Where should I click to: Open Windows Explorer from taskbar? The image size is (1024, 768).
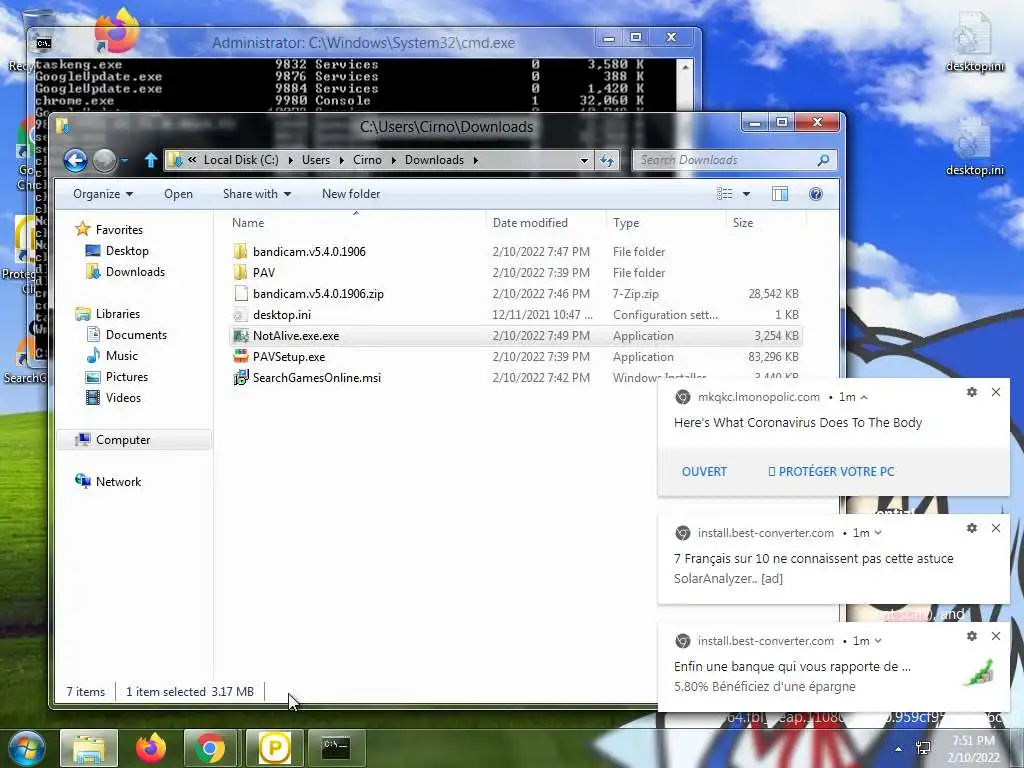point(89,748)
